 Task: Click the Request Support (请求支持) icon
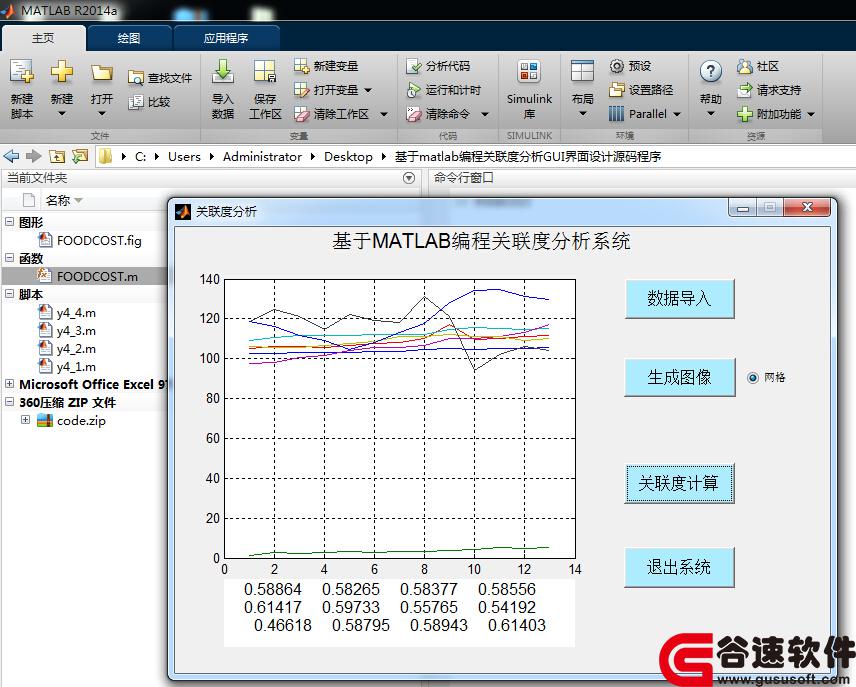click(x=745, y=90)
